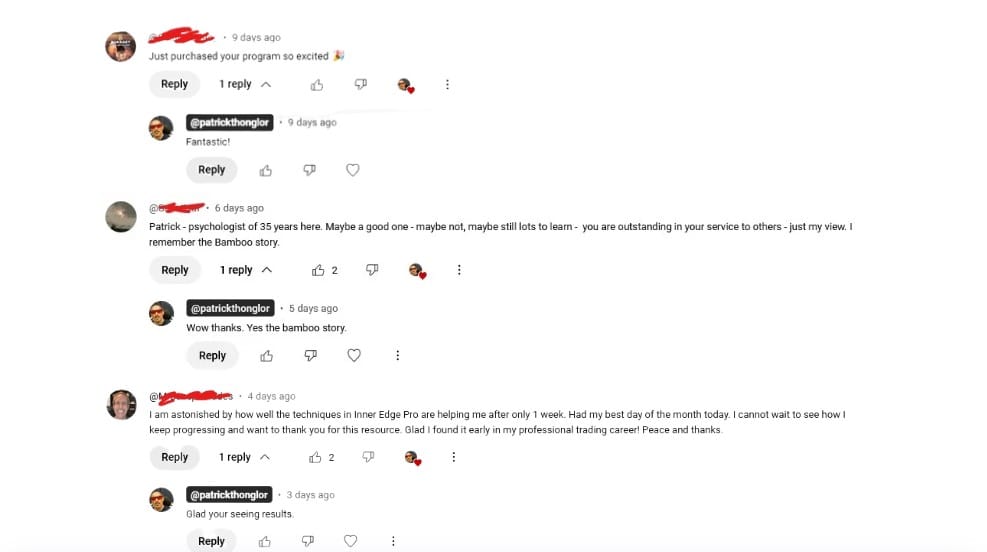
Task: Like the psychologist of 35 years comment
Action: coord(318,270)
